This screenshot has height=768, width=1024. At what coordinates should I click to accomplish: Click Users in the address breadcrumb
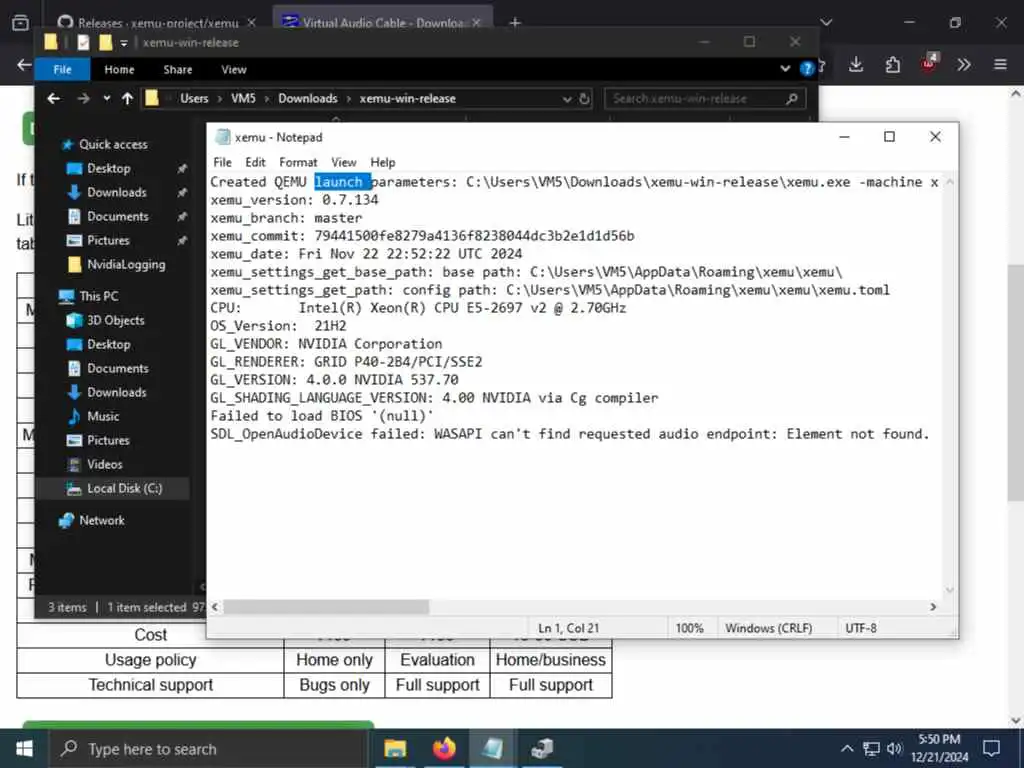[194, 99]
